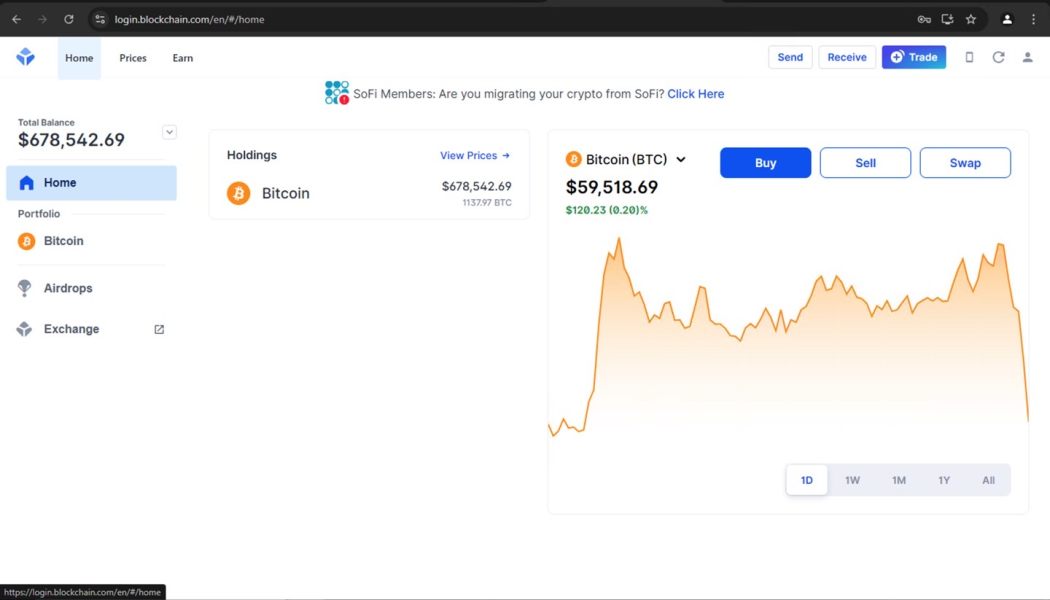1050x600 pixels.
Task: Click the refresh icon in app header
Action: coord(998,58)
